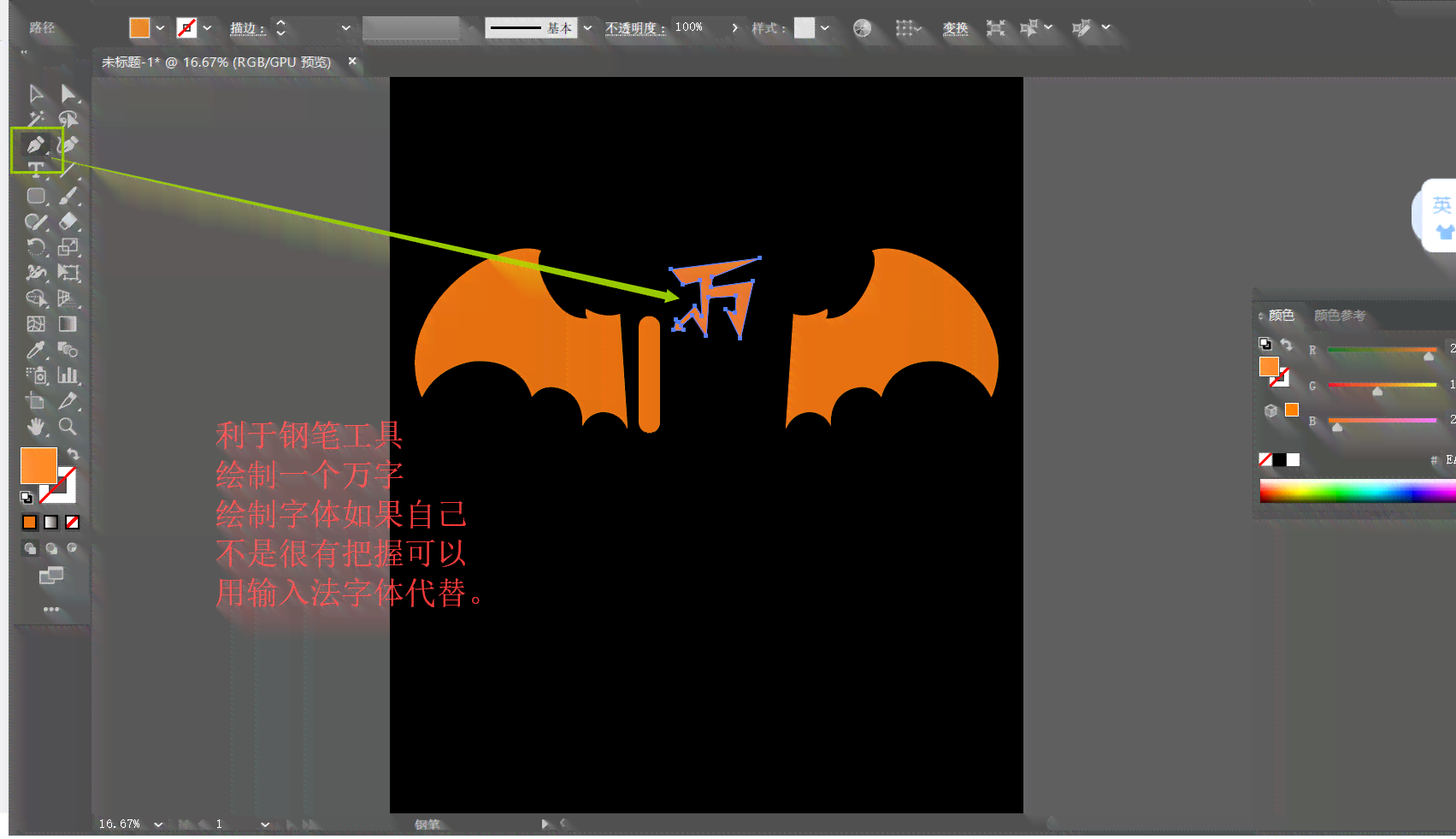Select the Magic Wand tool

36,119
